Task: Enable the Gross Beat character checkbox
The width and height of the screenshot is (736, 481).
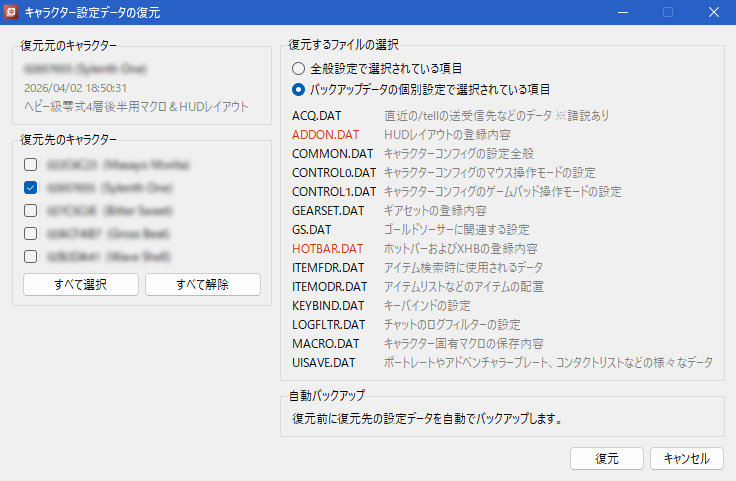Action: pos(31,233)
